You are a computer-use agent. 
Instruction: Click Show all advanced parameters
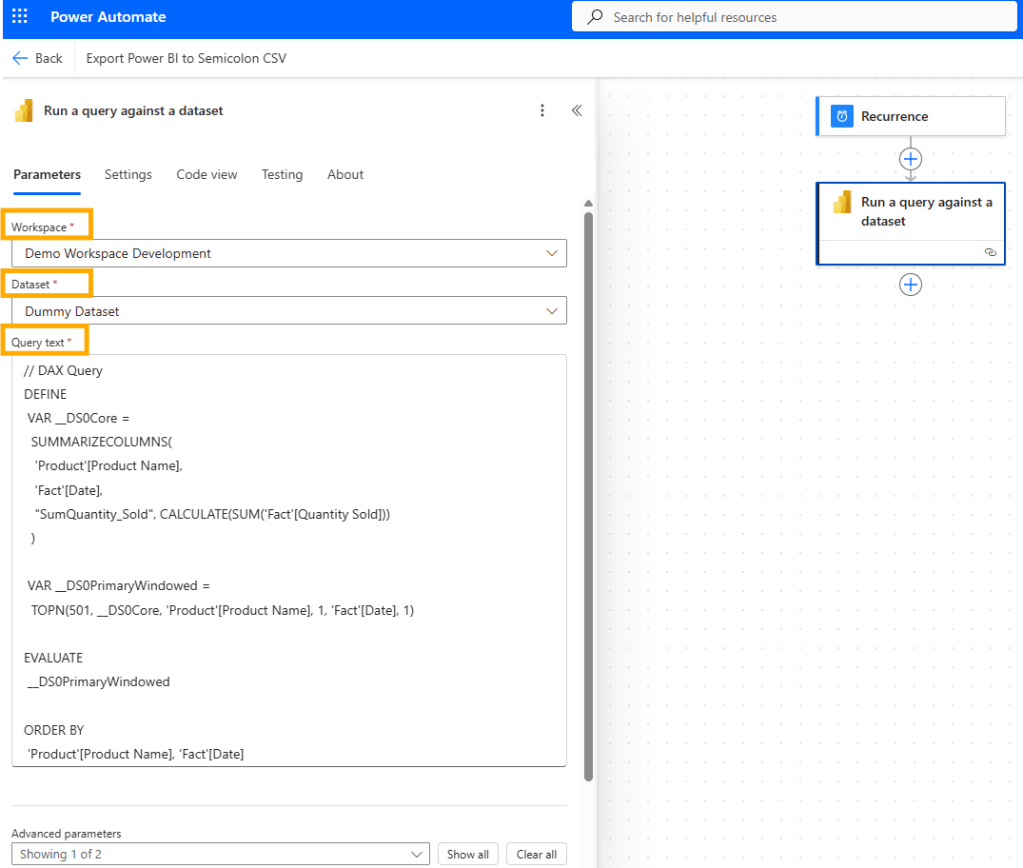[x=467, y=853]
